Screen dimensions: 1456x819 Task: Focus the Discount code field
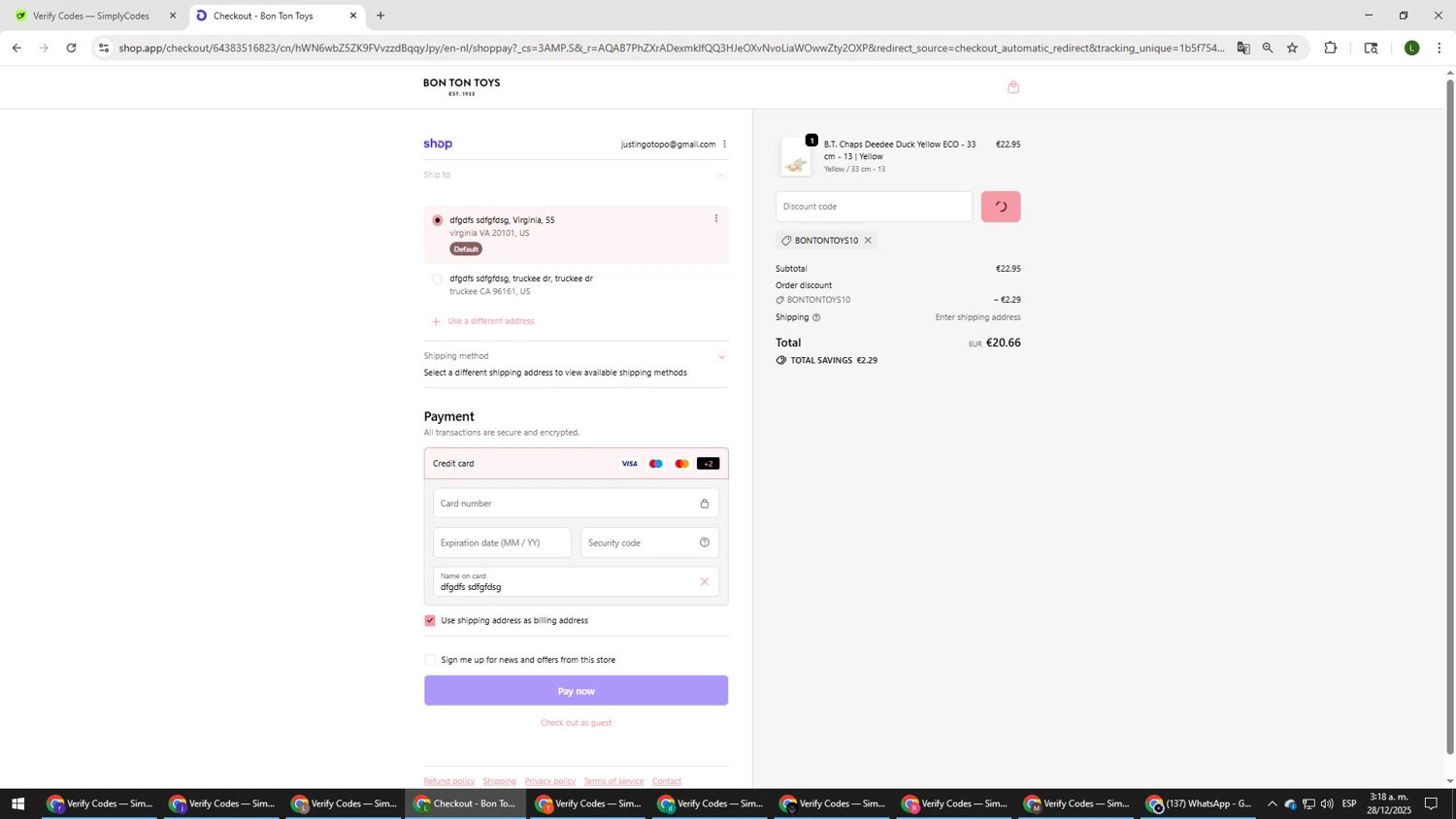coord(874,207)
